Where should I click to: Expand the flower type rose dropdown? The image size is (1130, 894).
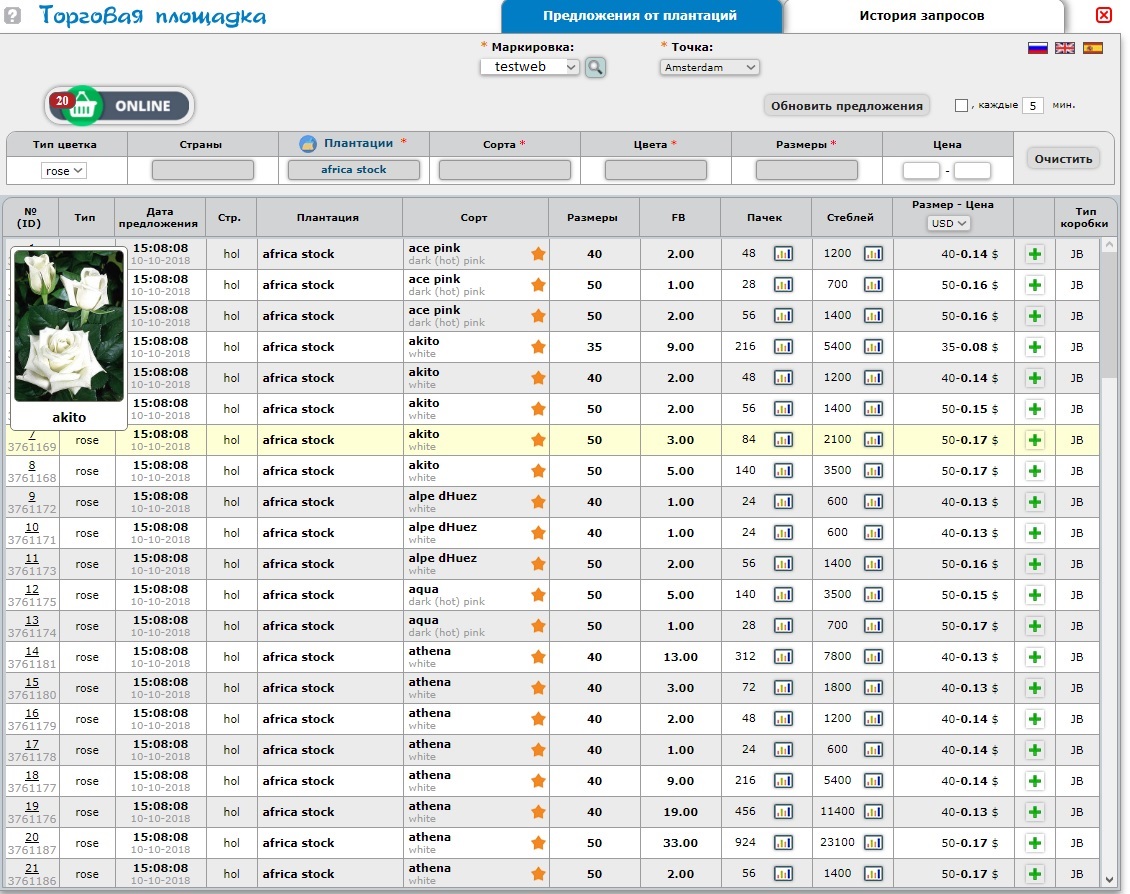pyautogui.click(x=65, y=171)
